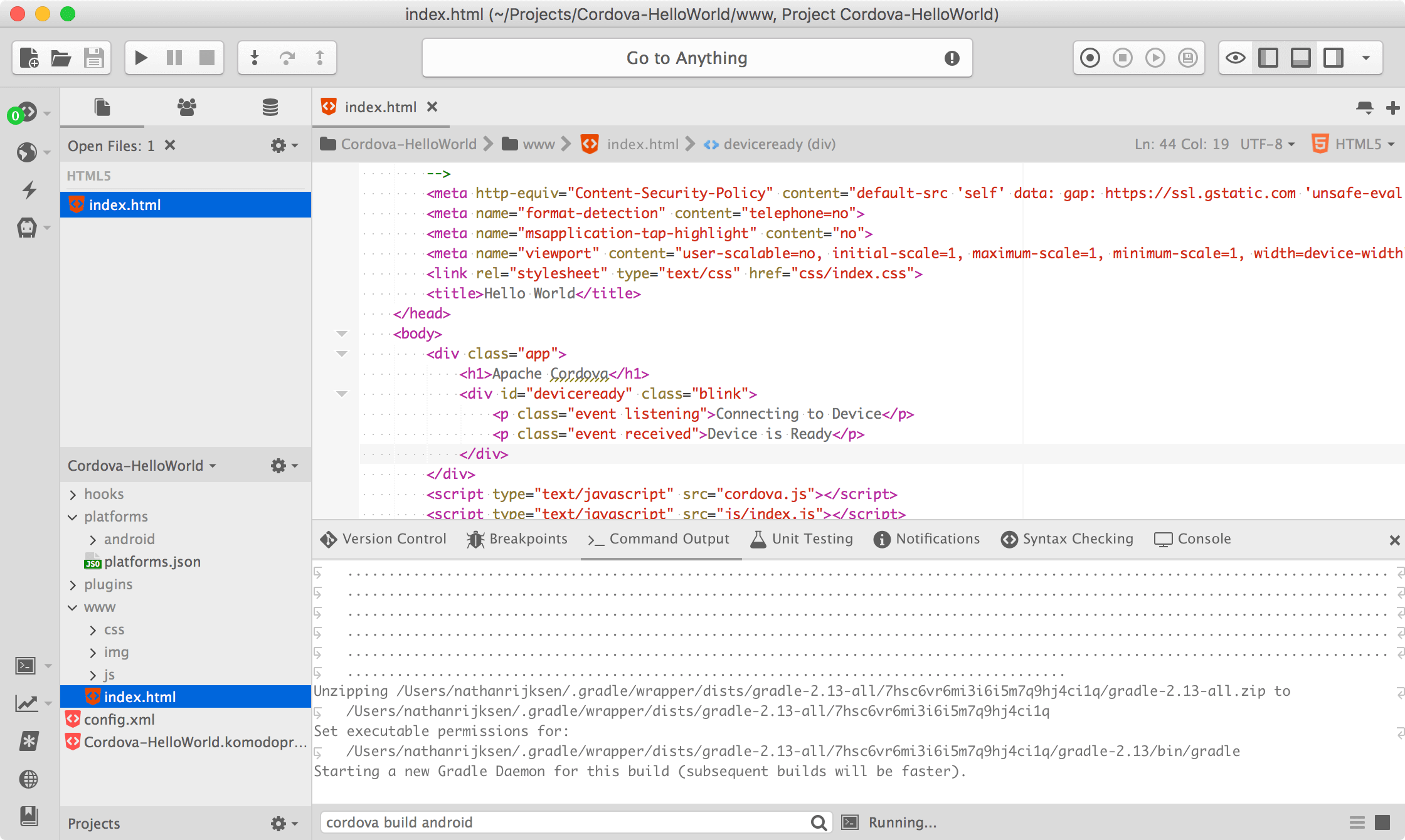Switch to the database explorer tab
Image resolution: width=1405 pixels, height=840 pixels.
270,107
